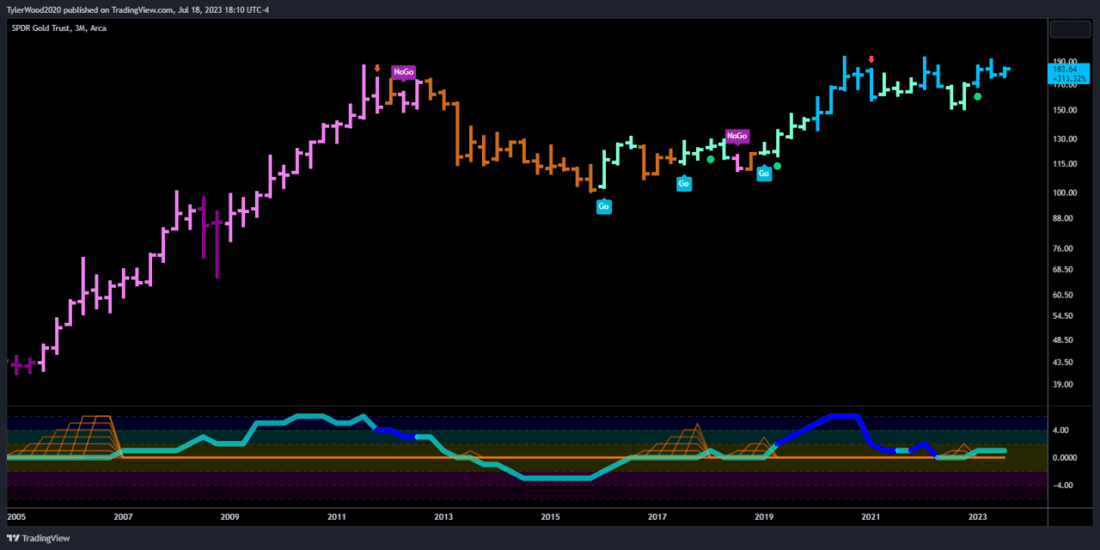This screenshot has height=550, width=1100.
Task: Click the red down arrow near 2011 peak
Action: click(x=377, y=69)
